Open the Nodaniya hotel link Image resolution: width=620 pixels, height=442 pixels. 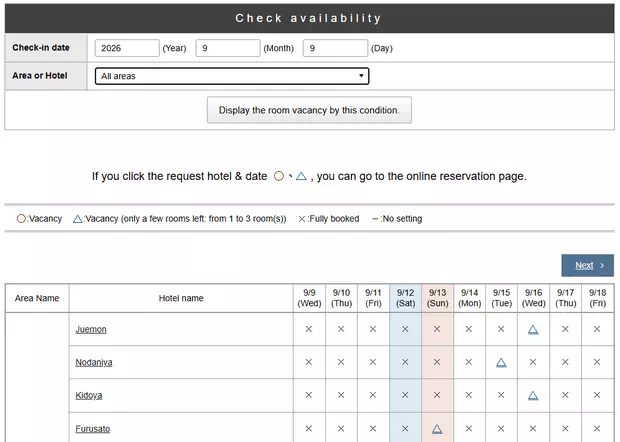[x=94, y=362]
